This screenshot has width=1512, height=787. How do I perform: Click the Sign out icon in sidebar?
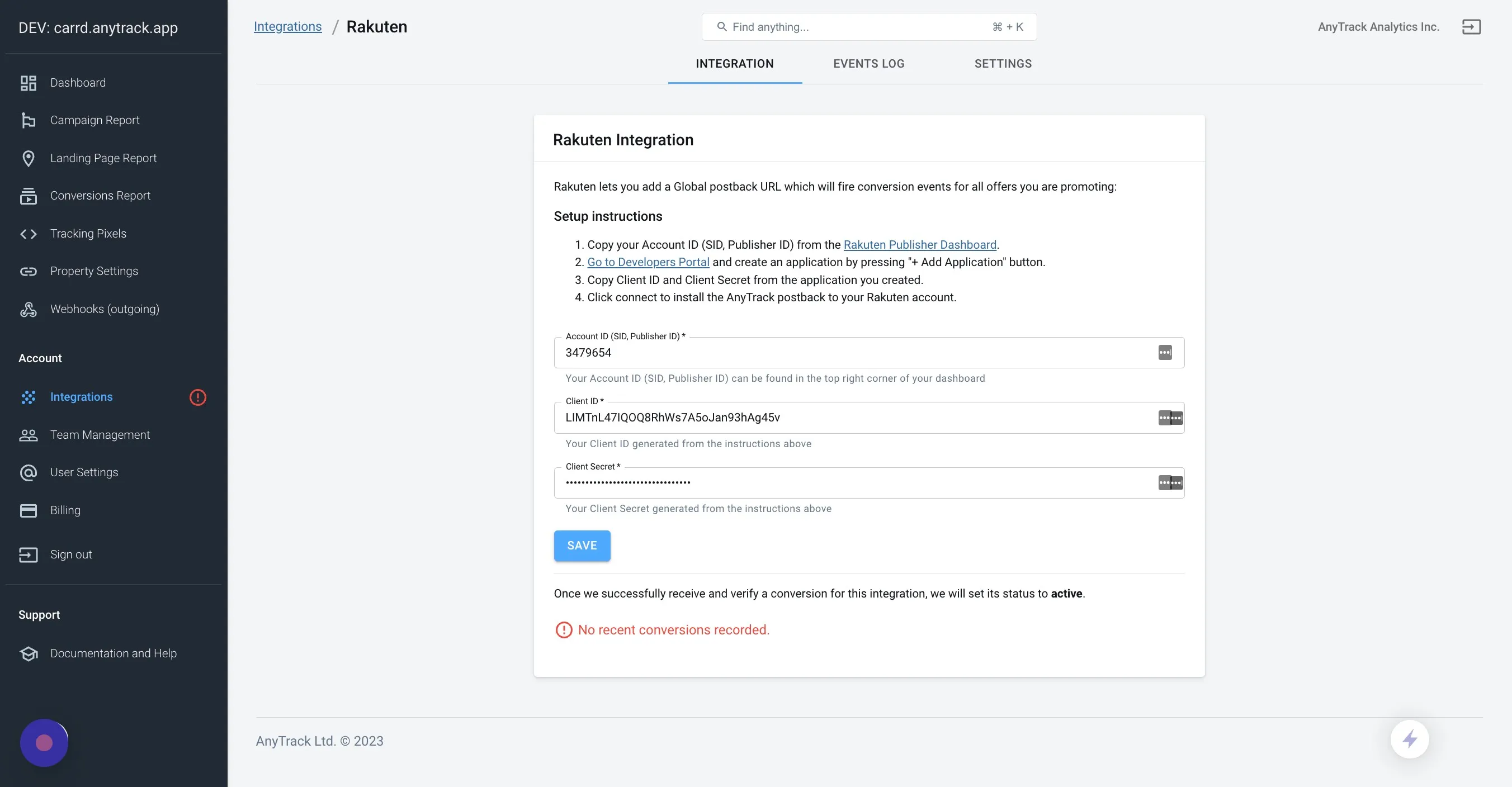[x=28, y=554]
